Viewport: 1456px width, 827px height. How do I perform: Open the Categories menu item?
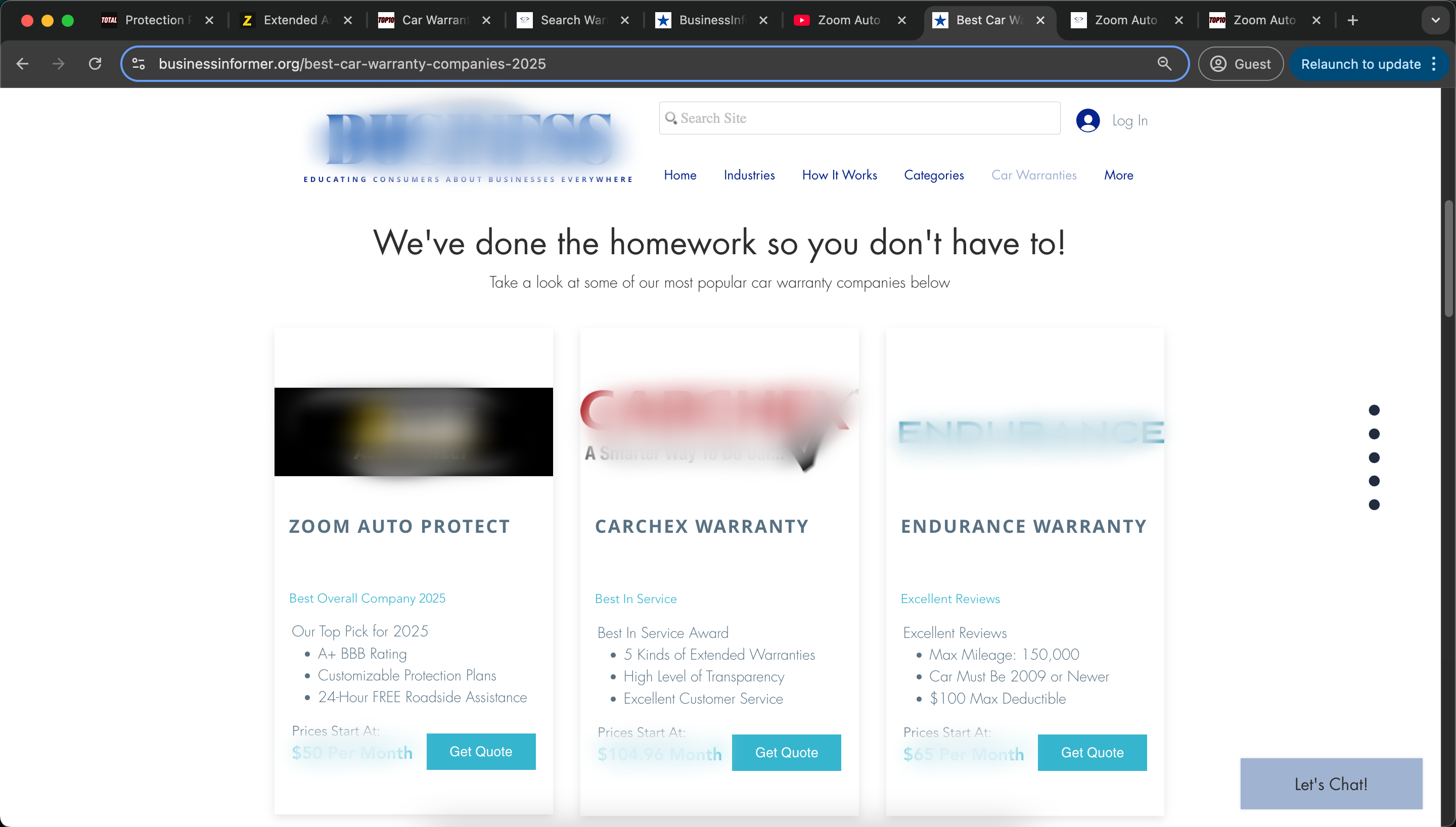click(934, 175)
